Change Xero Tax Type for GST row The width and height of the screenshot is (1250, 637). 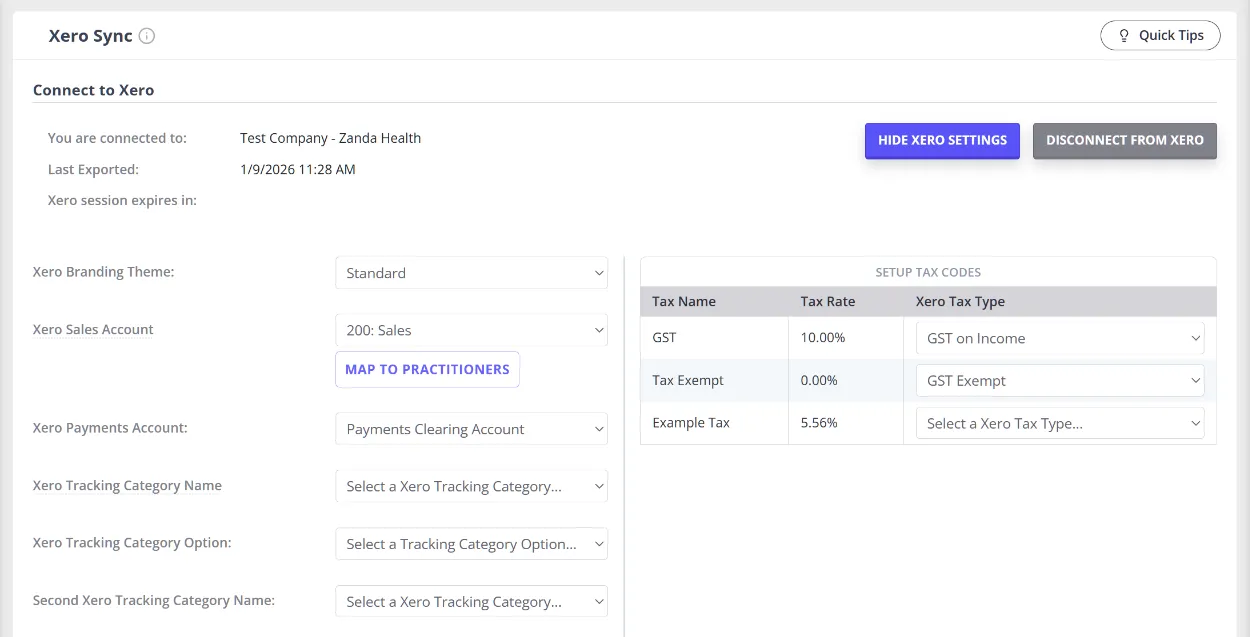tap(1060, 338)
